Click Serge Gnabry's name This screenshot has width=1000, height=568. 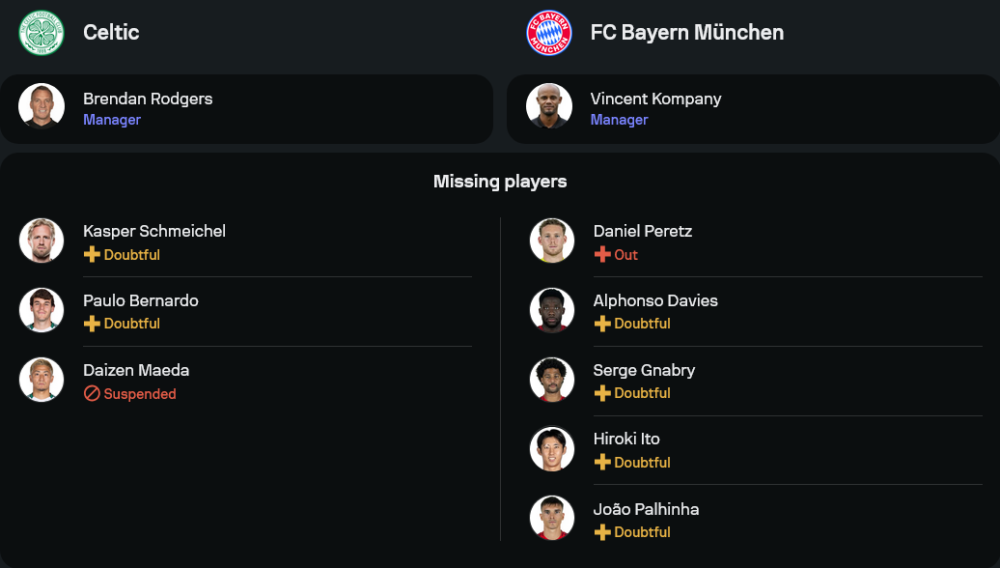pos(644,370)
